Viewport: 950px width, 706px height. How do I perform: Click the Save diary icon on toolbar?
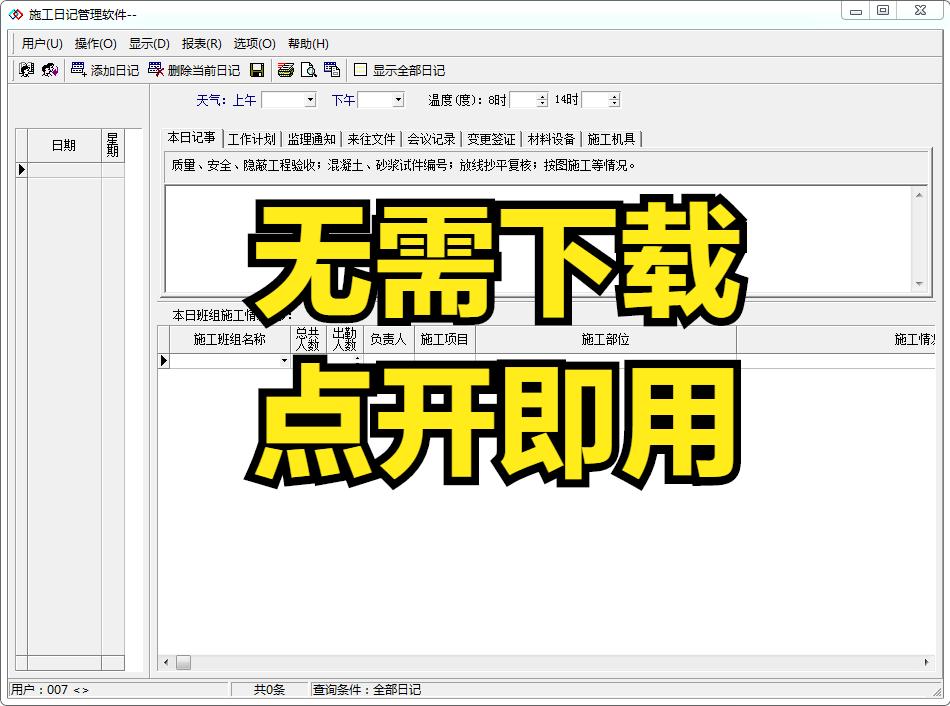coord(257,70)
